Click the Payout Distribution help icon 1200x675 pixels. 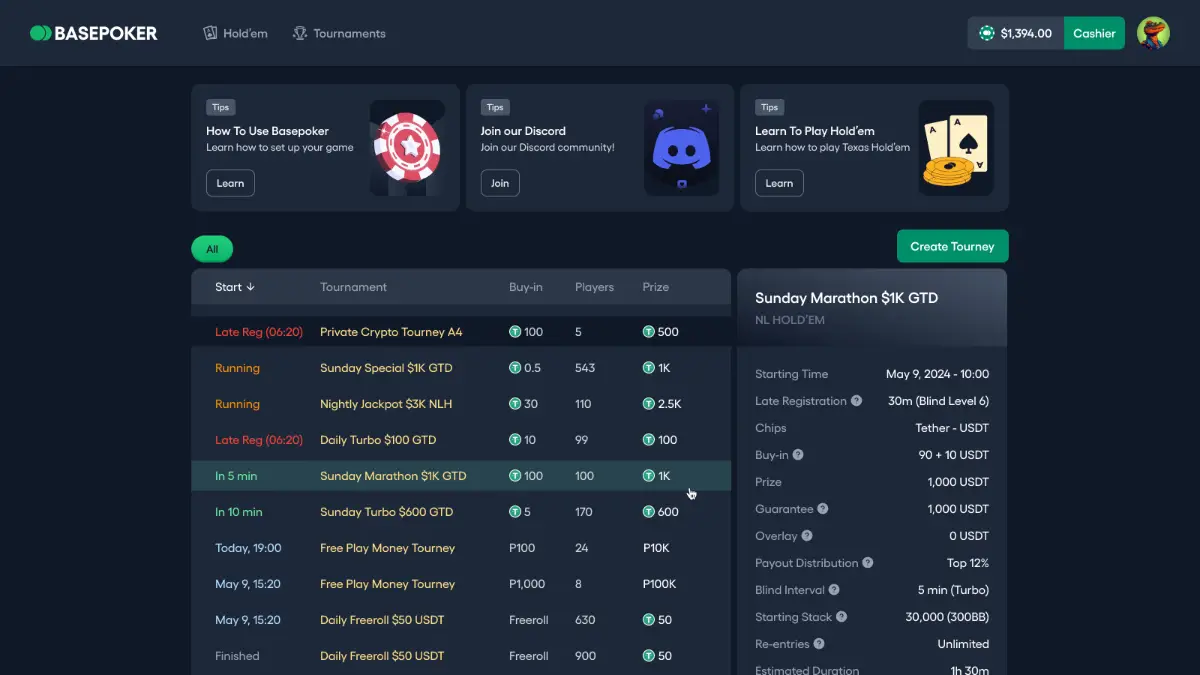tap(868, 563)
